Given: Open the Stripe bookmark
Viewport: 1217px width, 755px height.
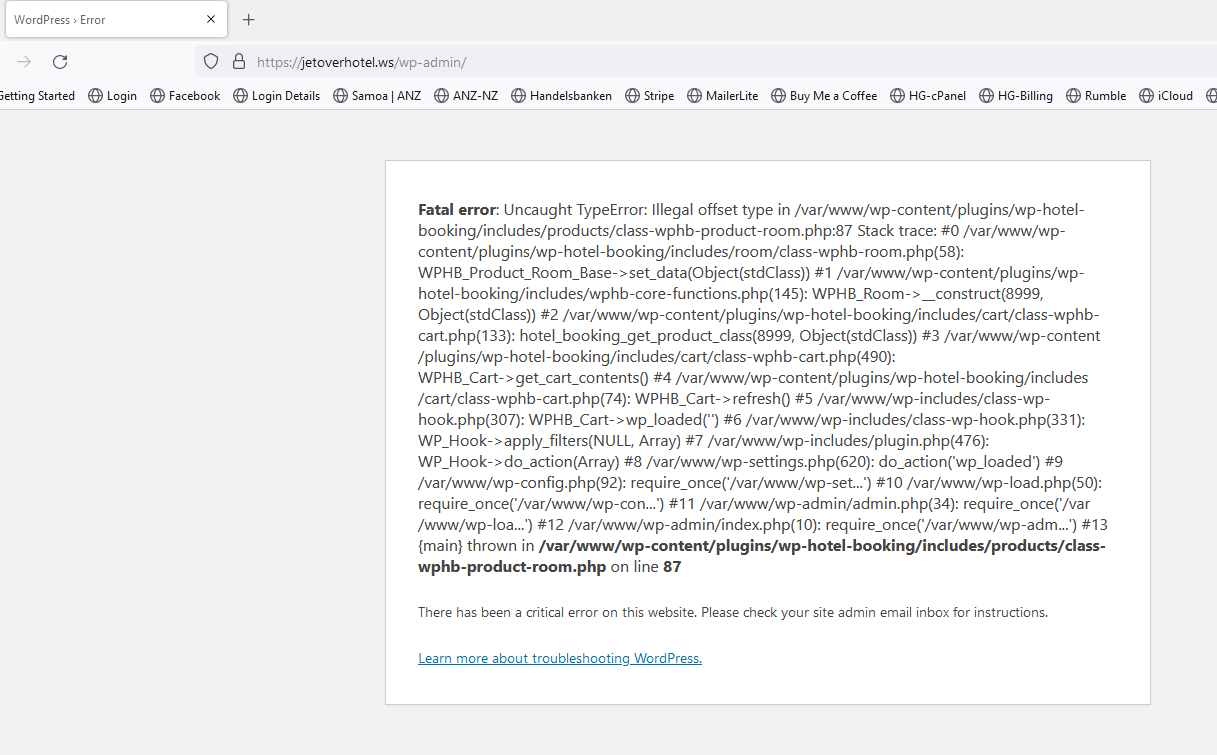Looking at the screenshot, I should click(650, 96).
